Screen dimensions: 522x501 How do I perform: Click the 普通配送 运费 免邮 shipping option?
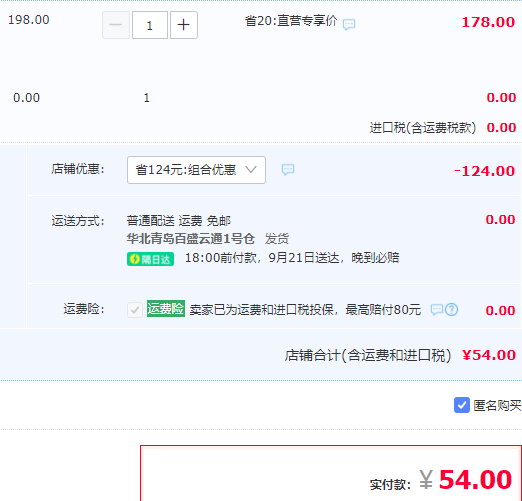tap(179, 221)
